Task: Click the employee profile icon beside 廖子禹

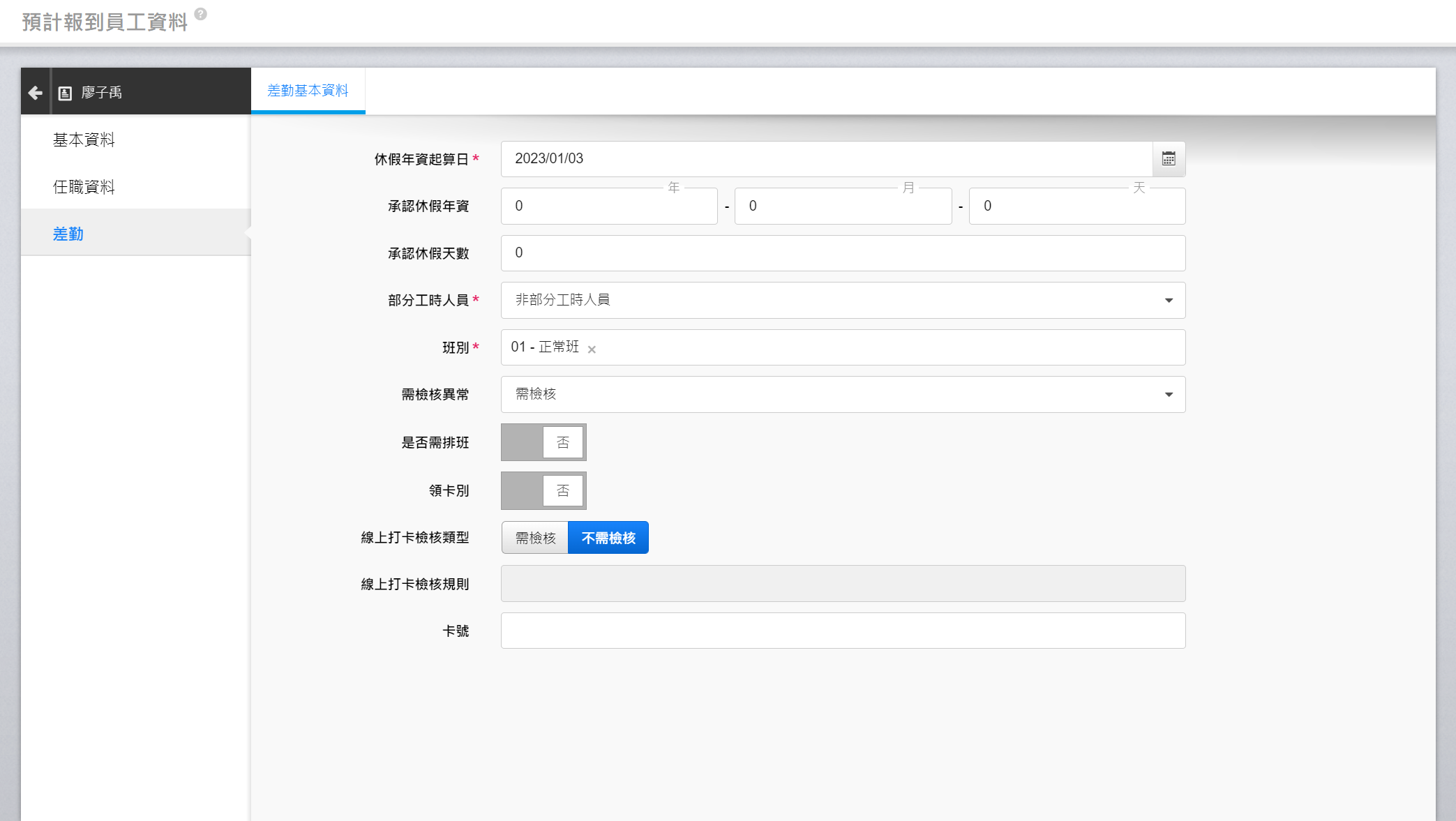Action: pyautogui.click(x=65, y=93)
